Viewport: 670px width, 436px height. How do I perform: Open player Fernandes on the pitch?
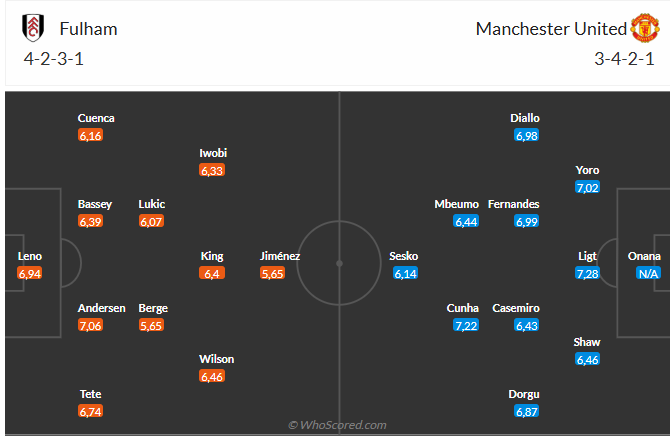click(513, 204)
